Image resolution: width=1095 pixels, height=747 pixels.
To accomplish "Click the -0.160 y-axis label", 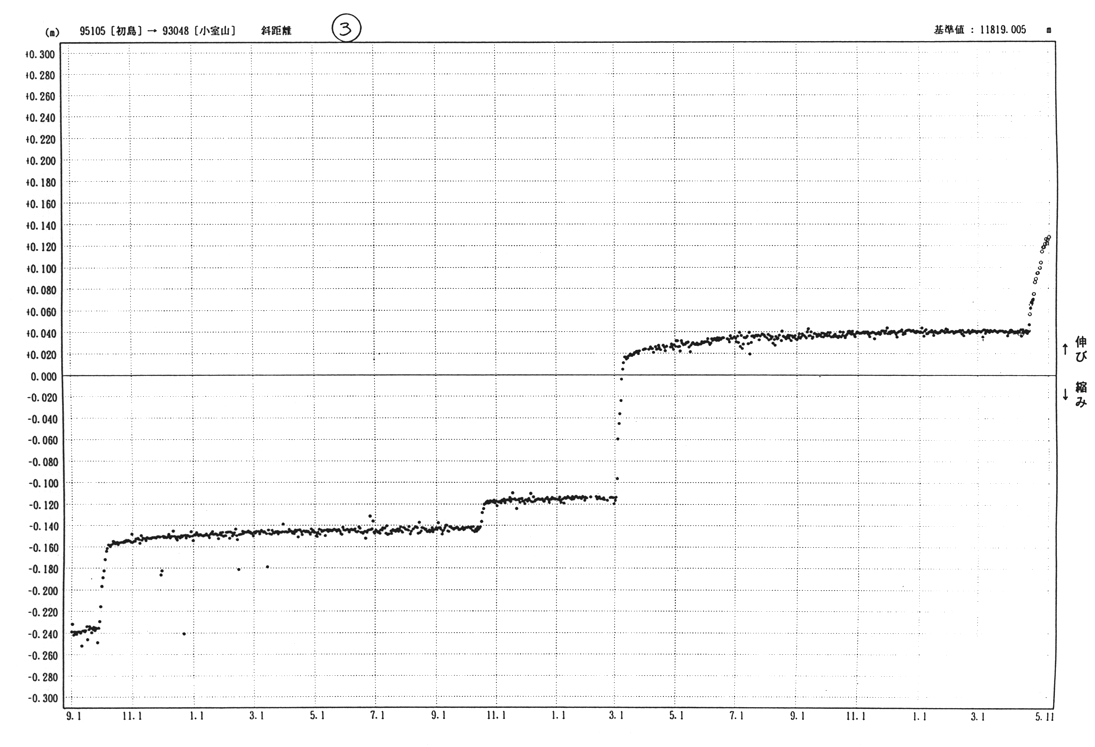I will [41, 548].
